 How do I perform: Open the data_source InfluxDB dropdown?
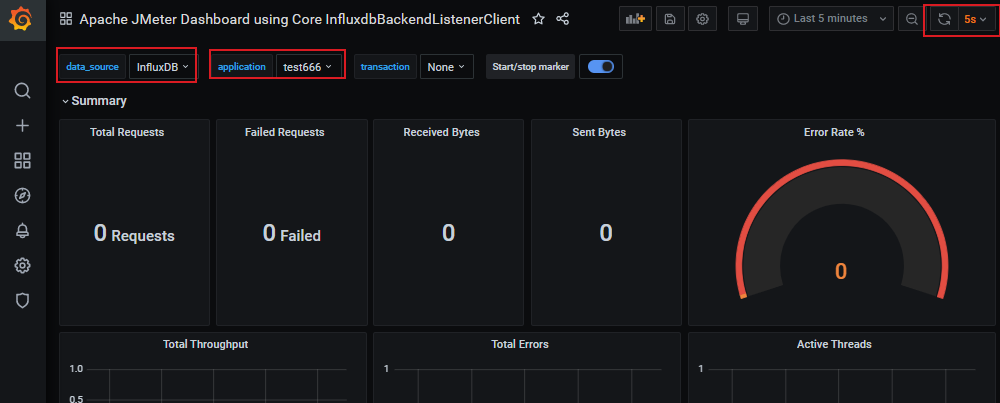click(163, 66)
